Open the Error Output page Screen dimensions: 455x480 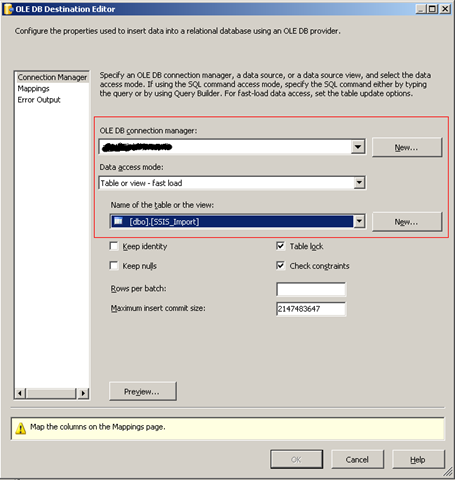tap(39, 100)
